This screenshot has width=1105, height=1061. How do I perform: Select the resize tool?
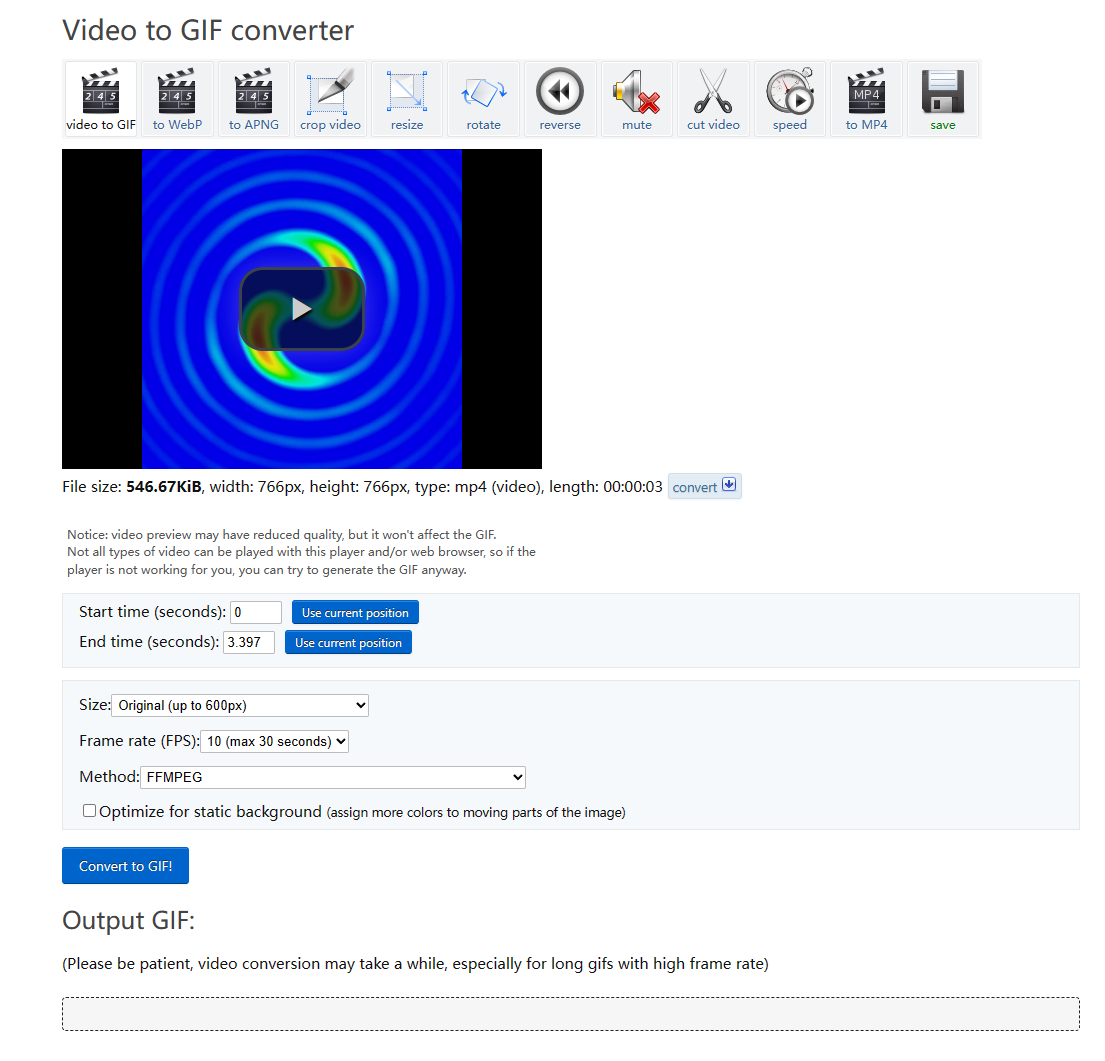[407, 99]
